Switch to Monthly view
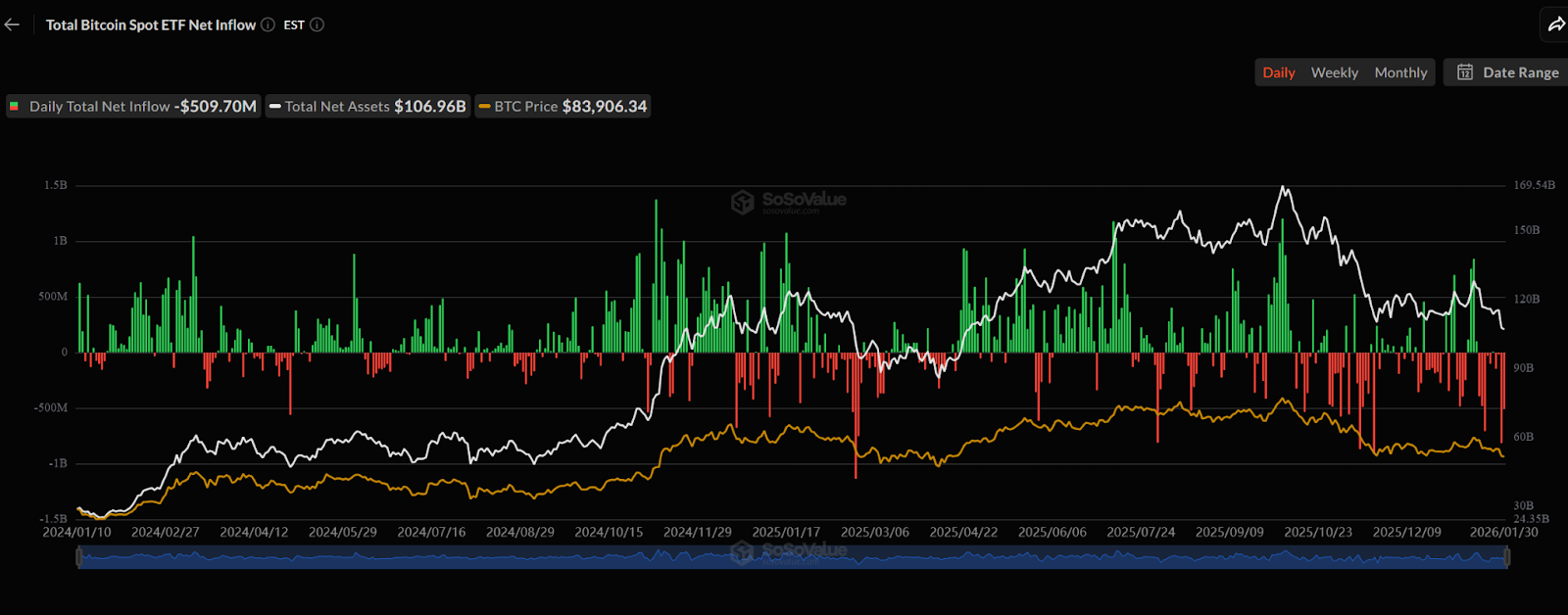The height and width of the screenshot is (615, 1568). [x=1400, y=72]
